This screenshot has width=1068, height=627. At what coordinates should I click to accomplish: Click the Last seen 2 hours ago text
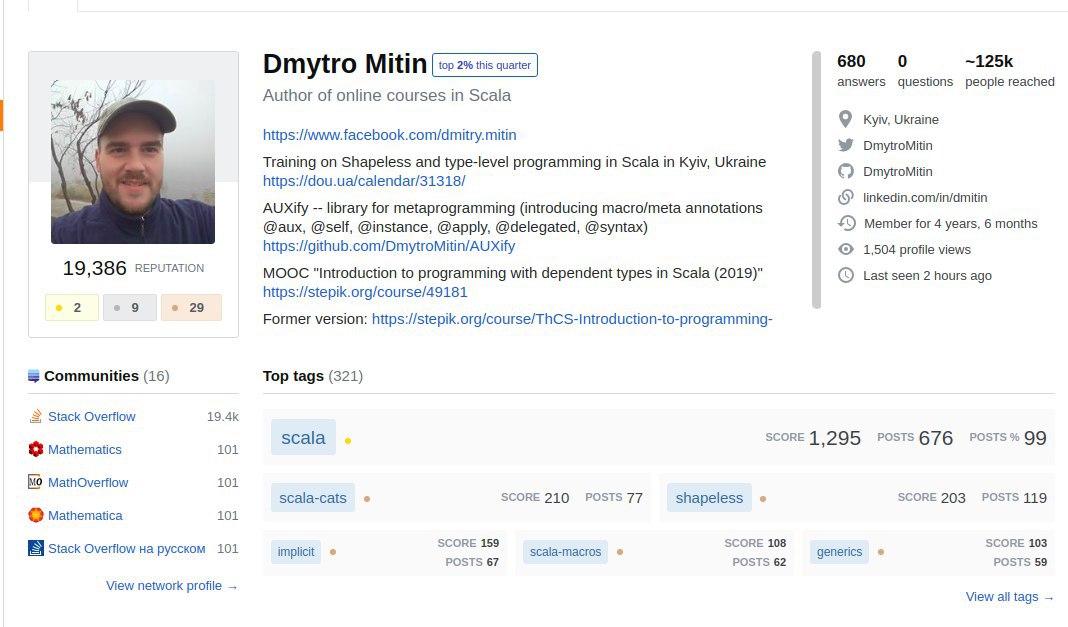click(927, 275)
